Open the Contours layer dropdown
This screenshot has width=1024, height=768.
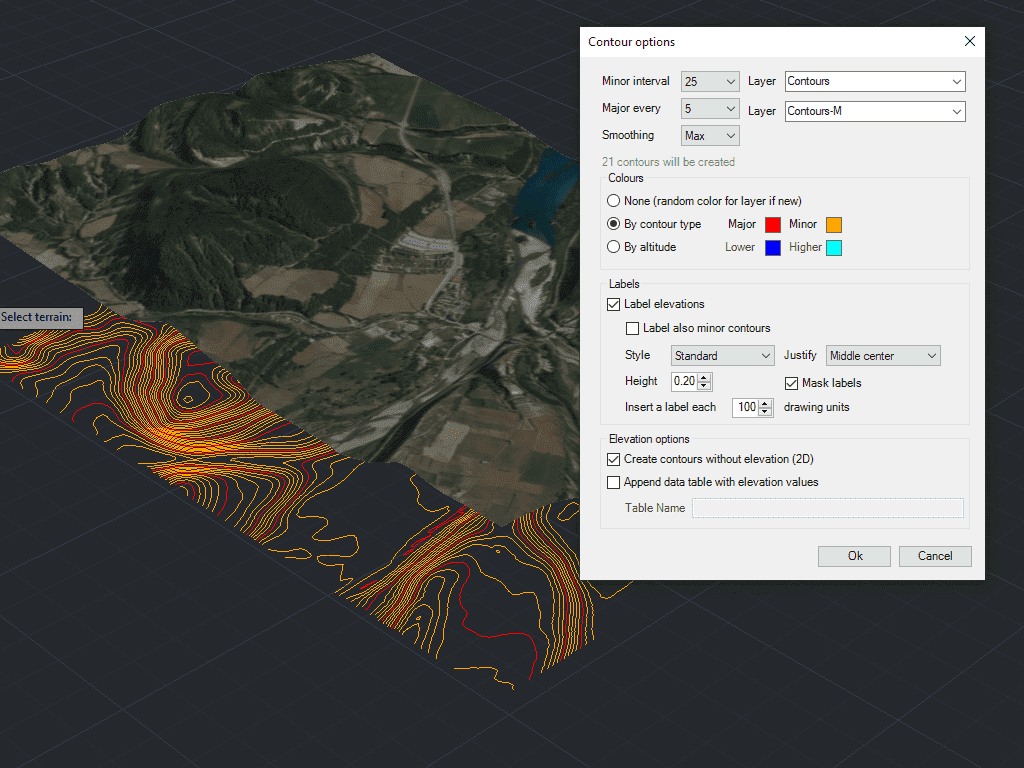pyautogui.click(x=875, y=82)
